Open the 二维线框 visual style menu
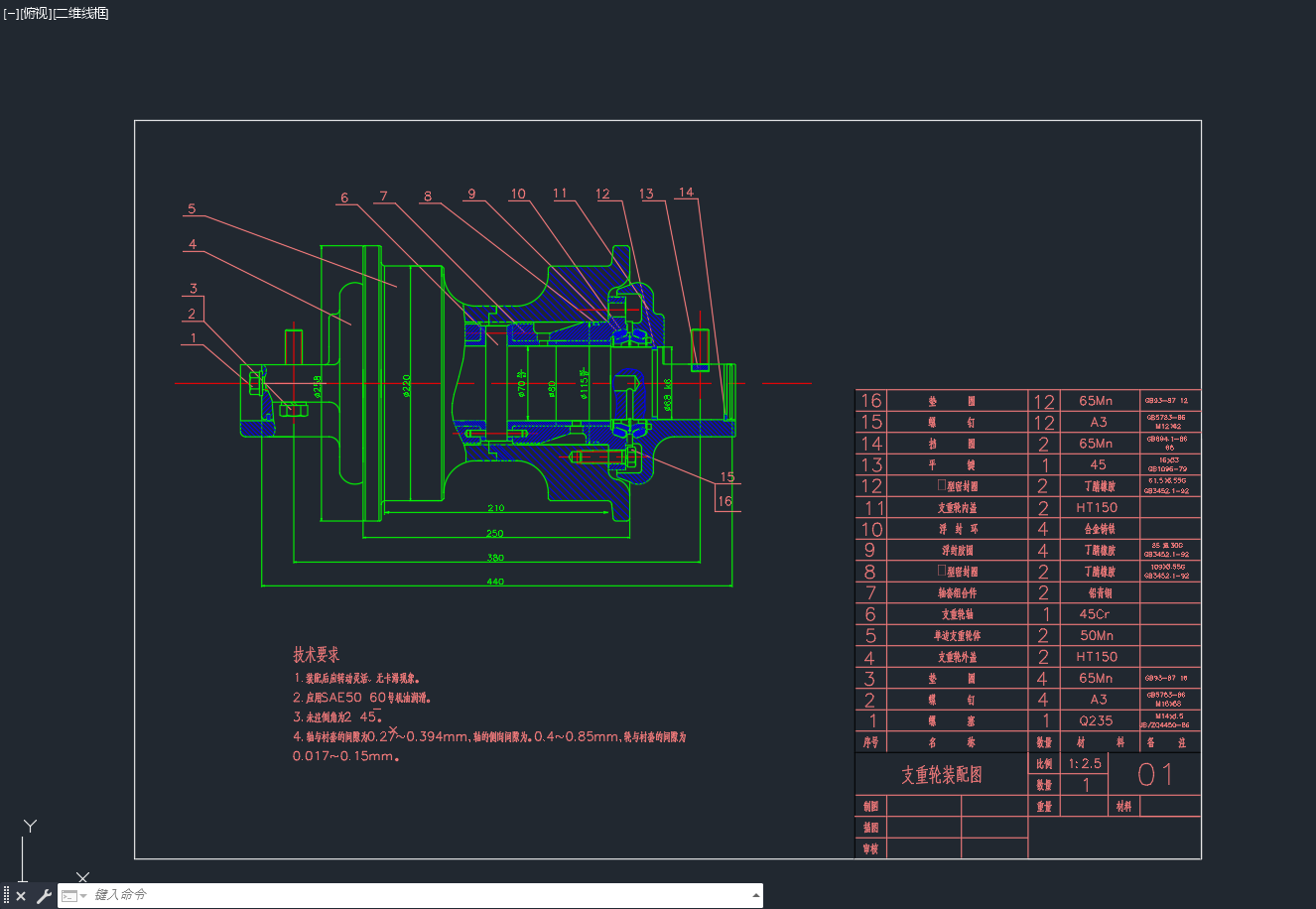 (80, 13)
